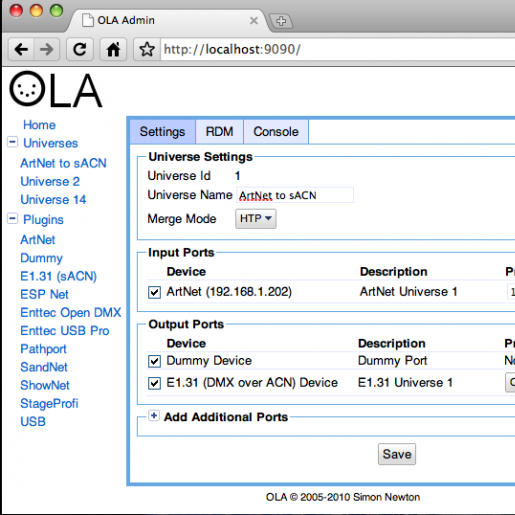Click the Input Ports Device column header
Screen dimensions: 515x515
pos(186,272)
